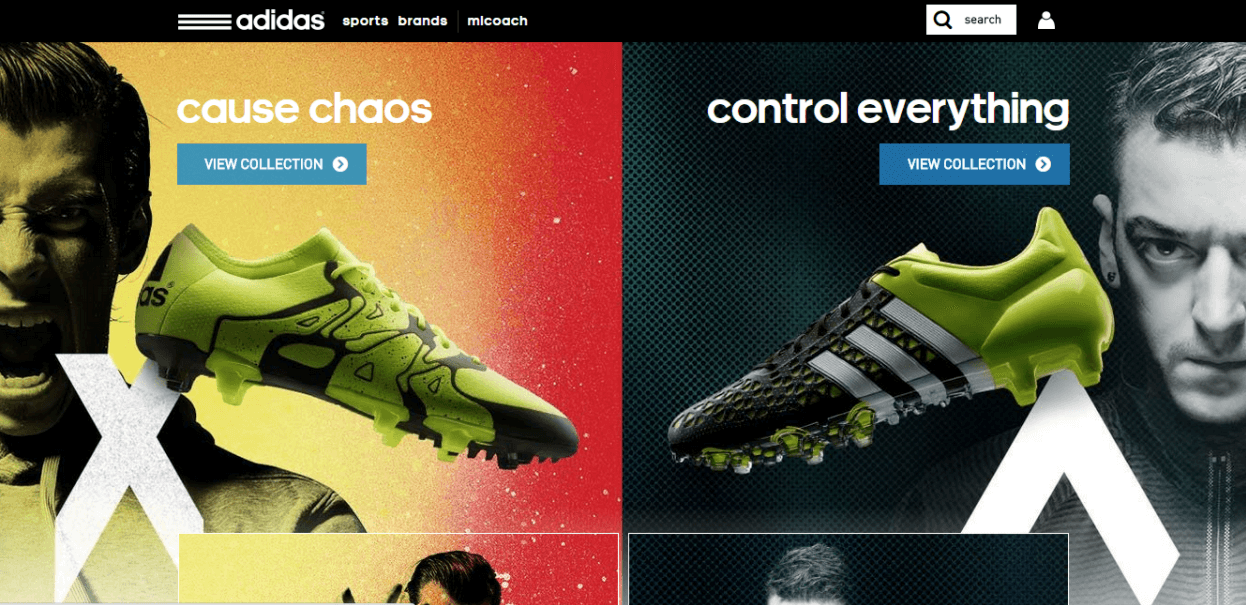View collection under control everything
The width and height of the screenshot is (1246, 605).
974,164
